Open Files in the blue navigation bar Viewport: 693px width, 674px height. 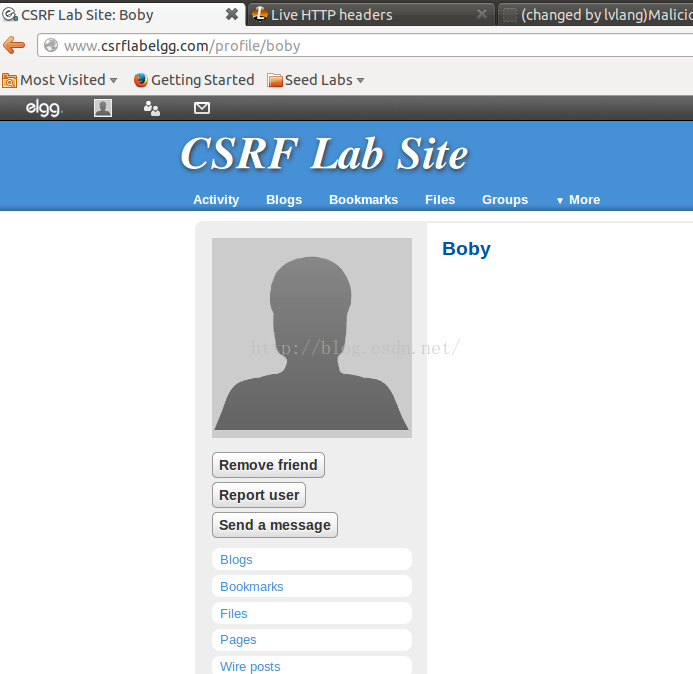point(440,200)
